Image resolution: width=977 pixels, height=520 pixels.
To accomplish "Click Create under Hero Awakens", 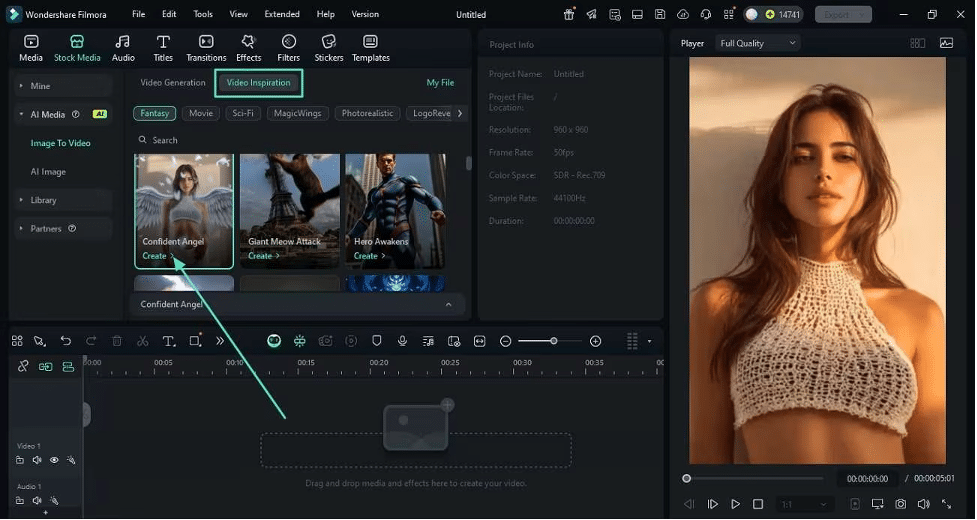I will (x=369, y=256).
